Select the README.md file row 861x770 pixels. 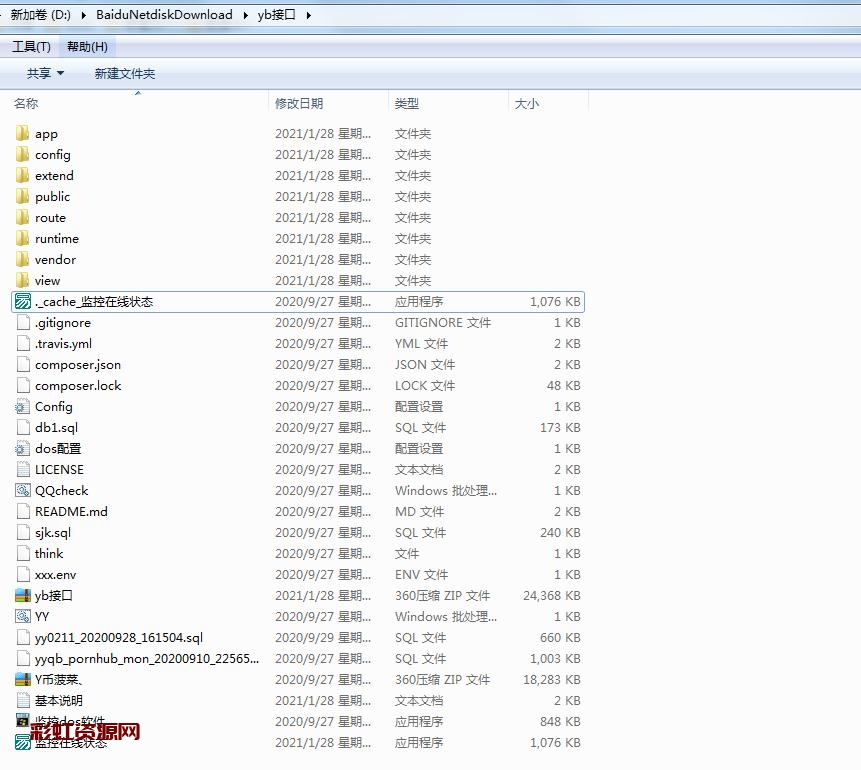click(x=71, y=511)
